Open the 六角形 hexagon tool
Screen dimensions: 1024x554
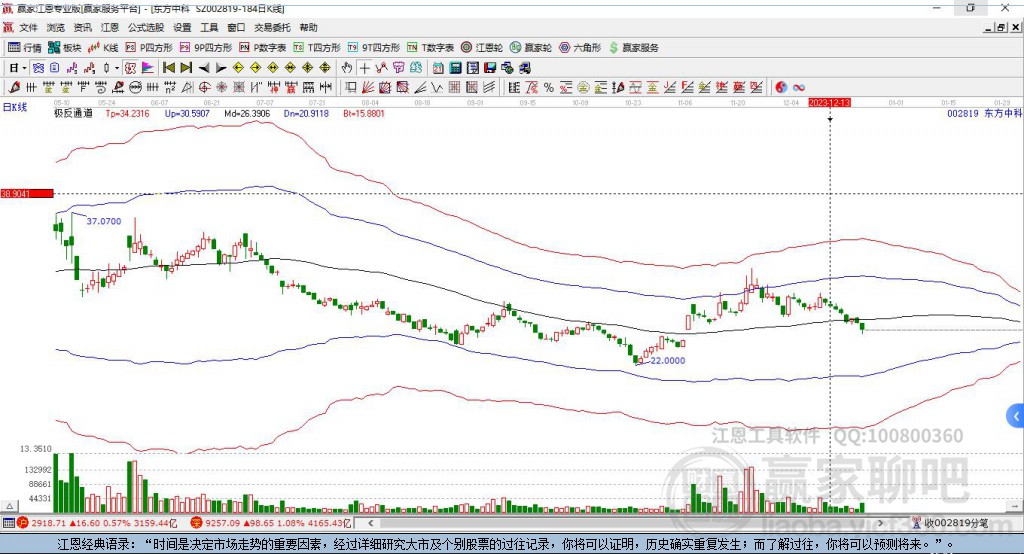pos(580,48)
